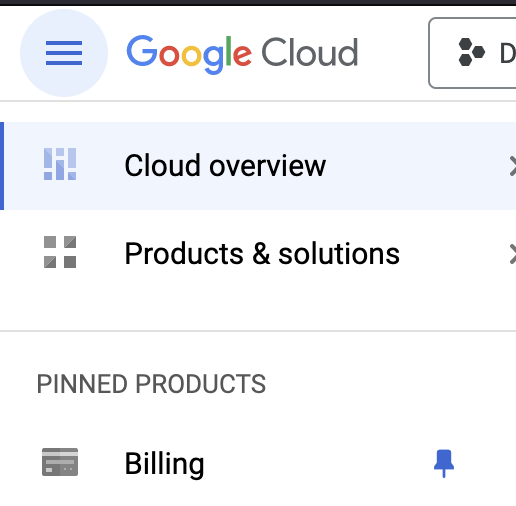516x506 pixels.
Task: Open the project selector dropdown
Action: [472, 53]
